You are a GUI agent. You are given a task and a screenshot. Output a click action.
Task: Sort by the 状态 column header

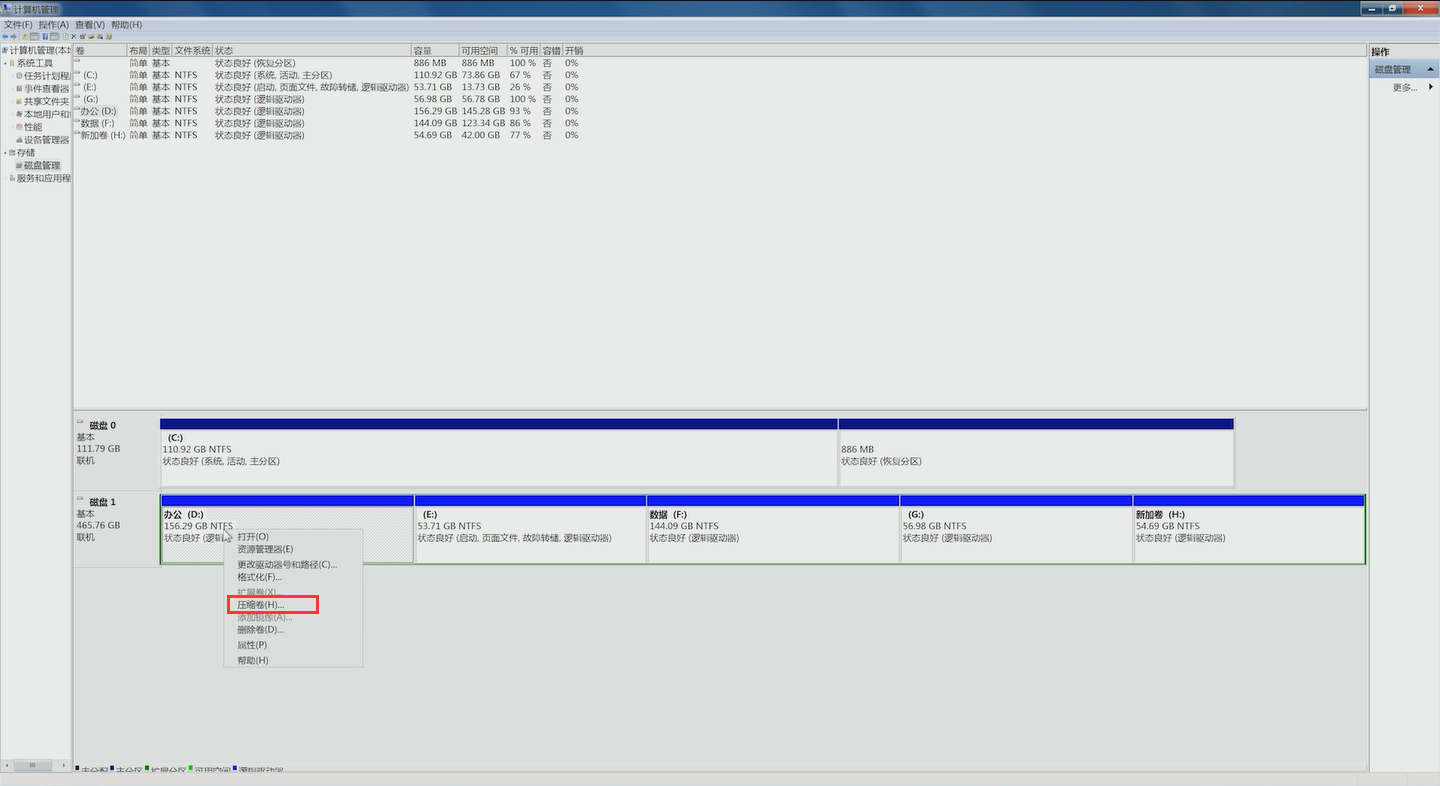pyautogui.click(x=311, y=50)
